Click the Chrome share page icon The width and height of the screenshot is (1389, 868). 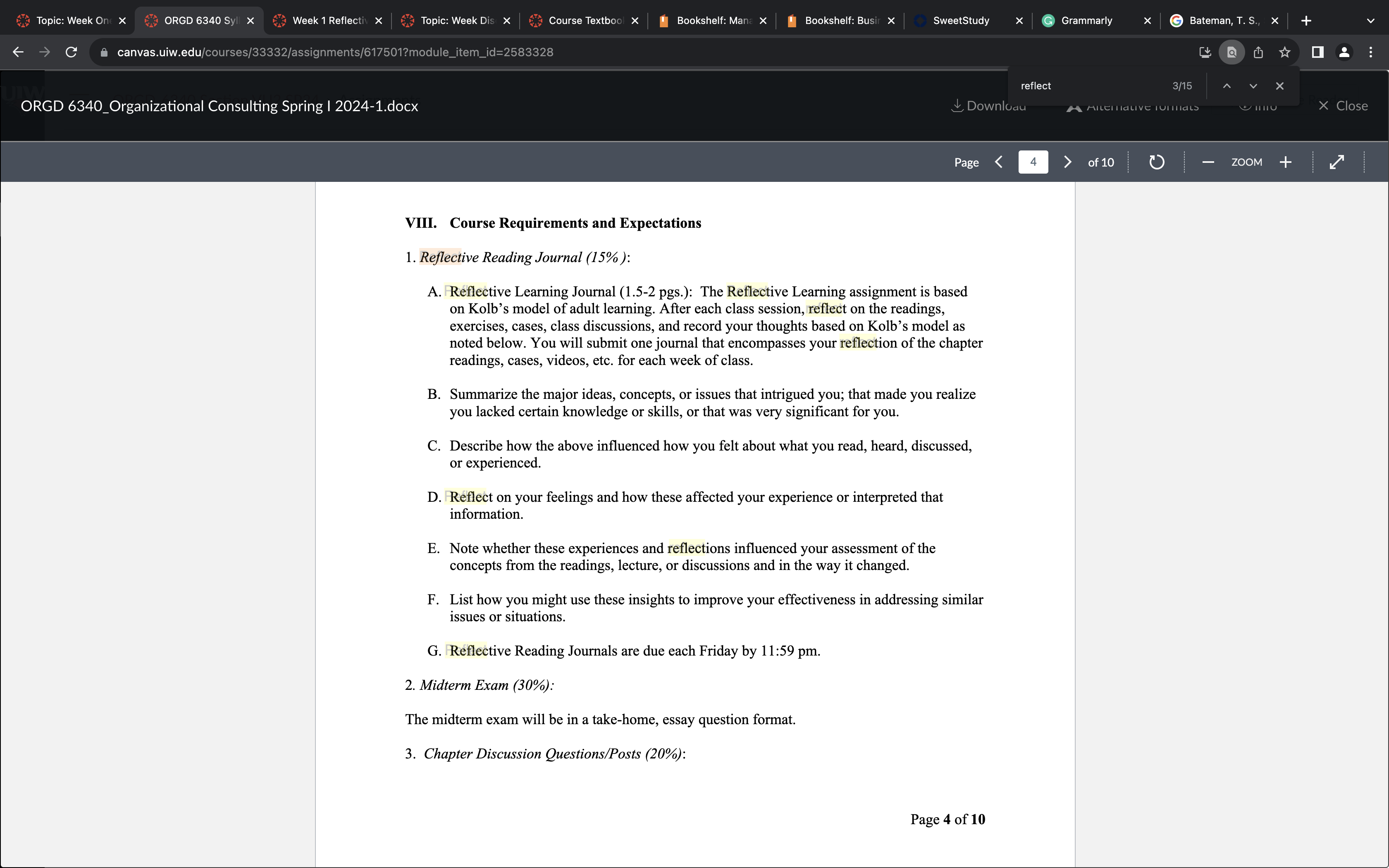tap(1258, 52)
